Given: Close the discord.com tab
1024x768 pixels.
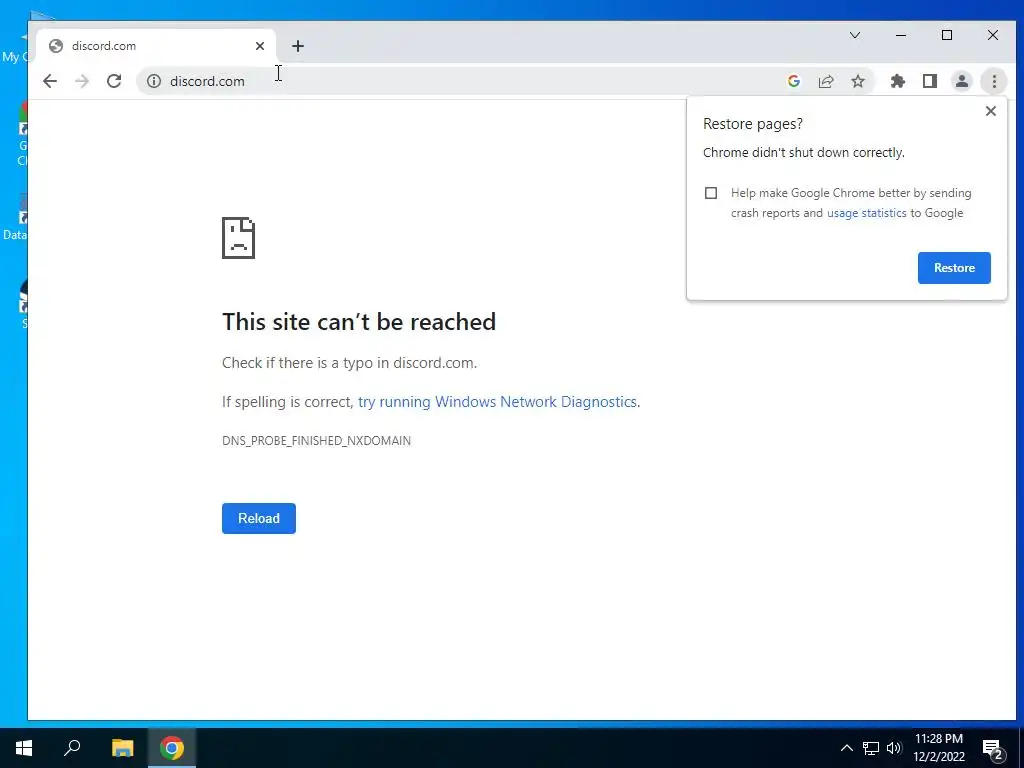Looking at the screenshot, I should [260, 46].
